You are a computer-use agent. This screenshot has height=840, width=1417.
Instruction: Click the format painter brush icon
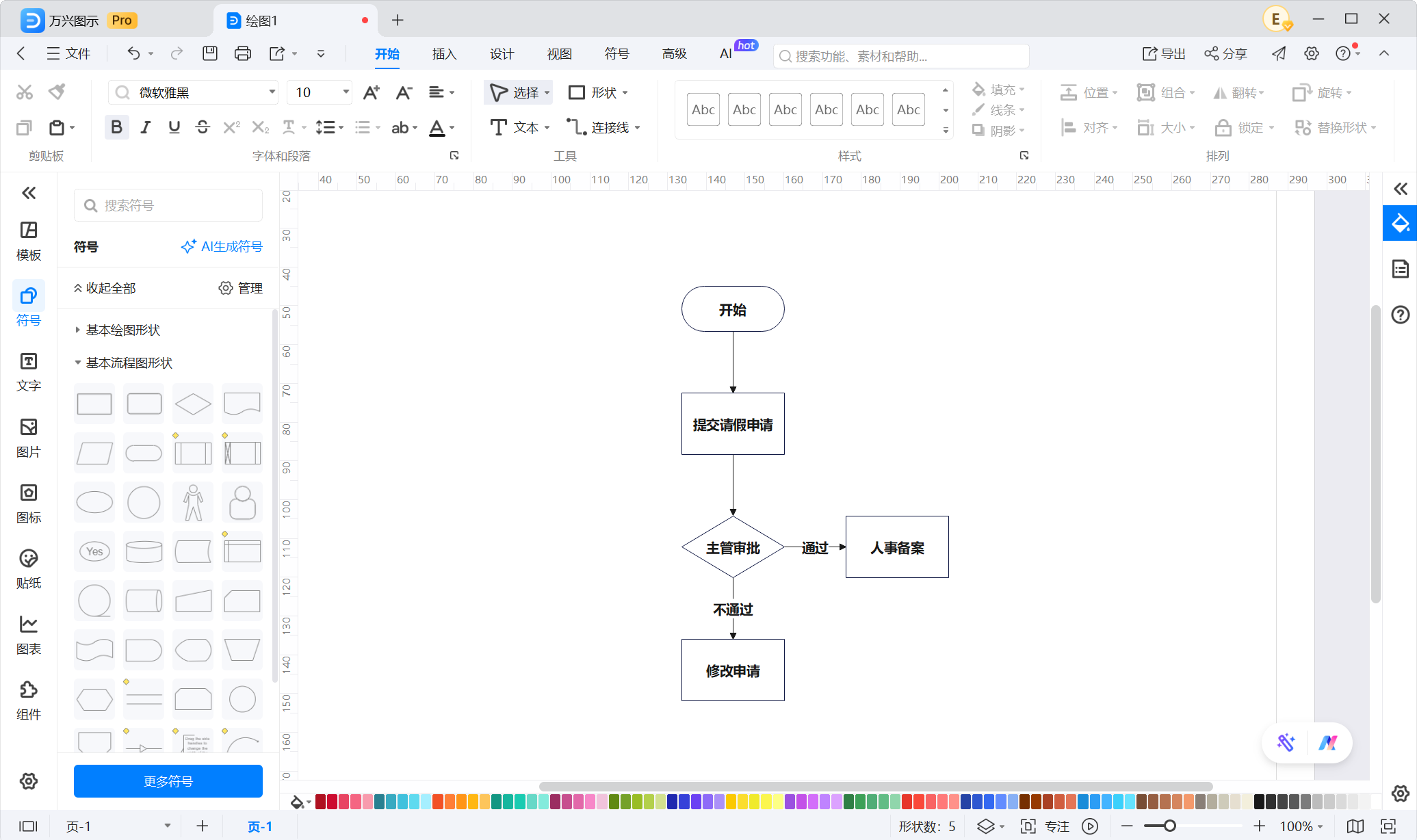(57, 92)
